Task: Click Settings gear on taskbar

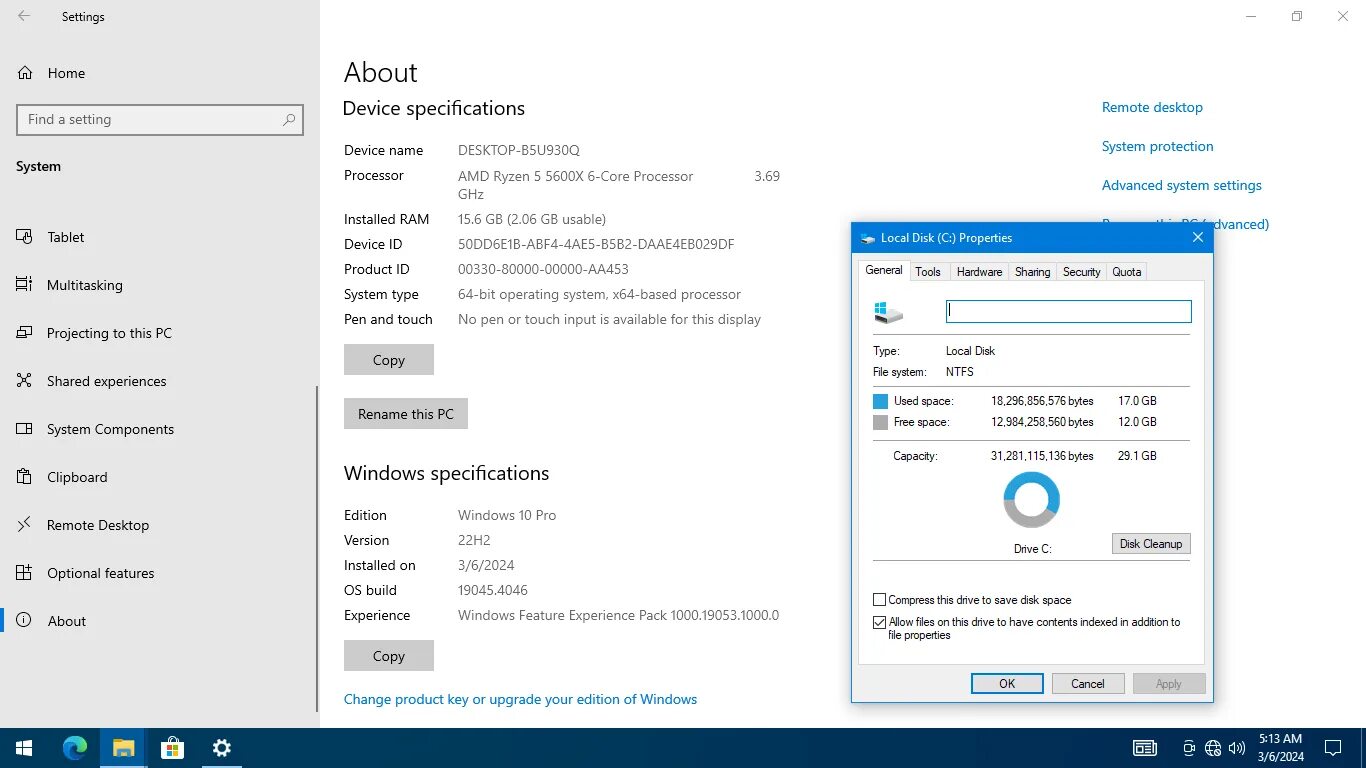Action: click(x=222, y=748)
